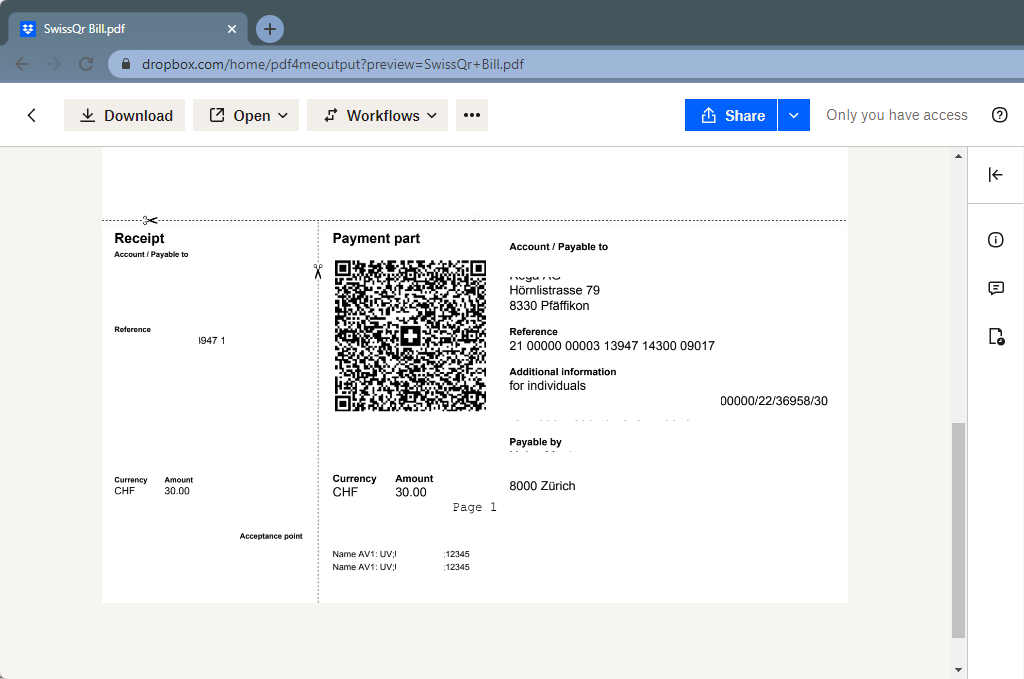Open the comments panel icon
Screen dimensions: 1024x679
pos(995,288)
